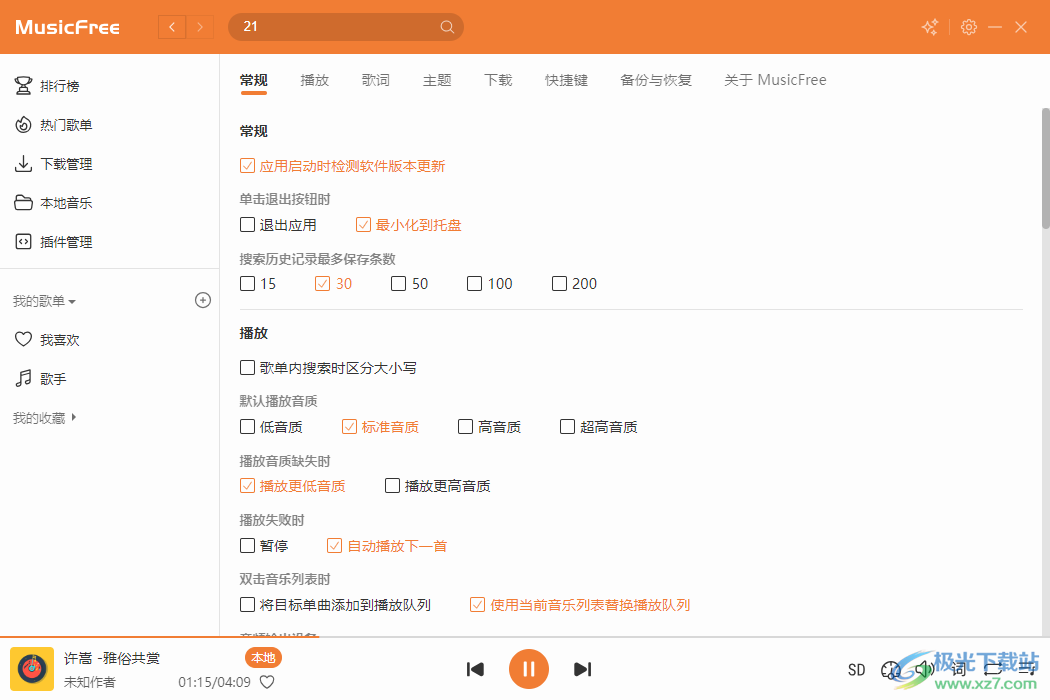The image size is (1050, 700).
Task: Select 将目标单曲添加到播放队列
Action: (335, 605)
